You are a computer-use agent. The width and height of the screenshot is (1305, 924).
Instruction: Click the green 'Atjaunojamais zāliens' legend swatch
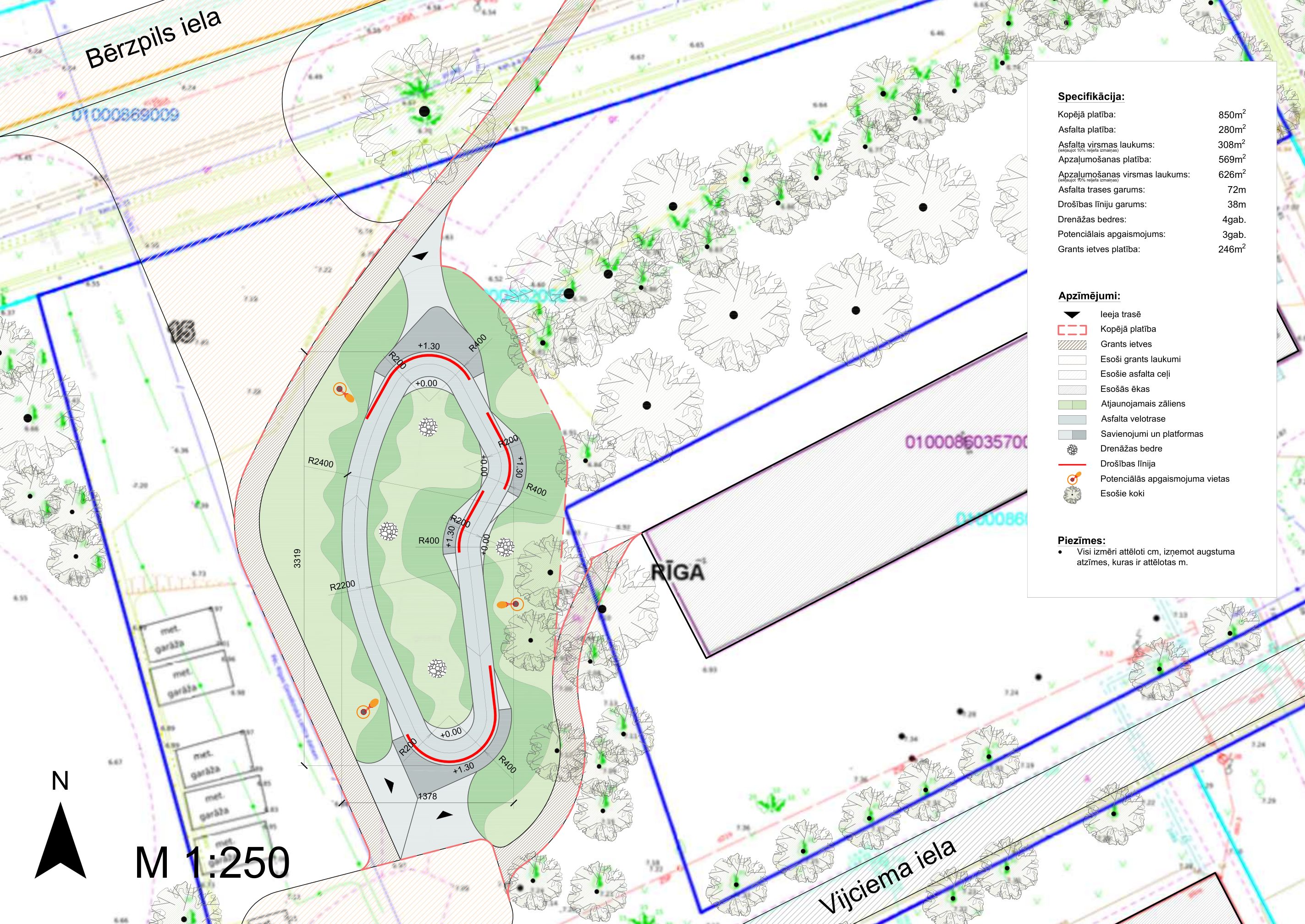point(1072,405)
